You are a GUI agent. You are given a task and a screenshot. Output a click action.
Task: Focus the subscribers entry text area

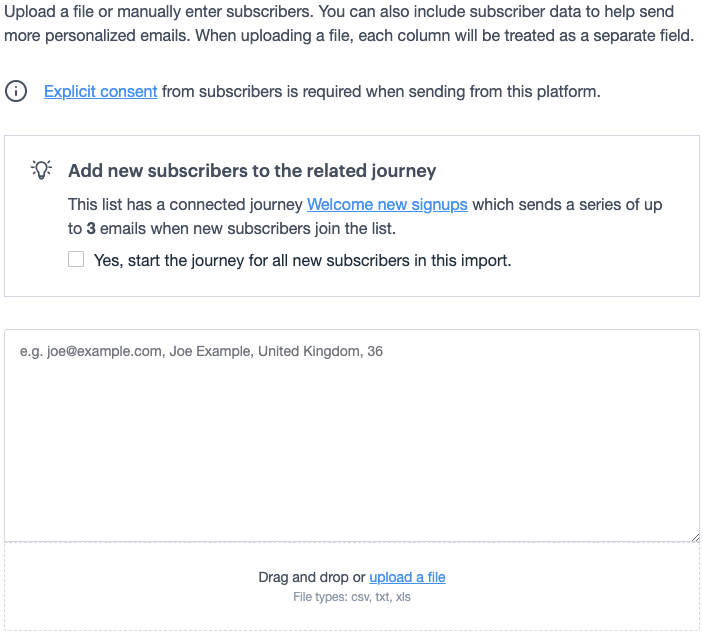coord(351,440)
